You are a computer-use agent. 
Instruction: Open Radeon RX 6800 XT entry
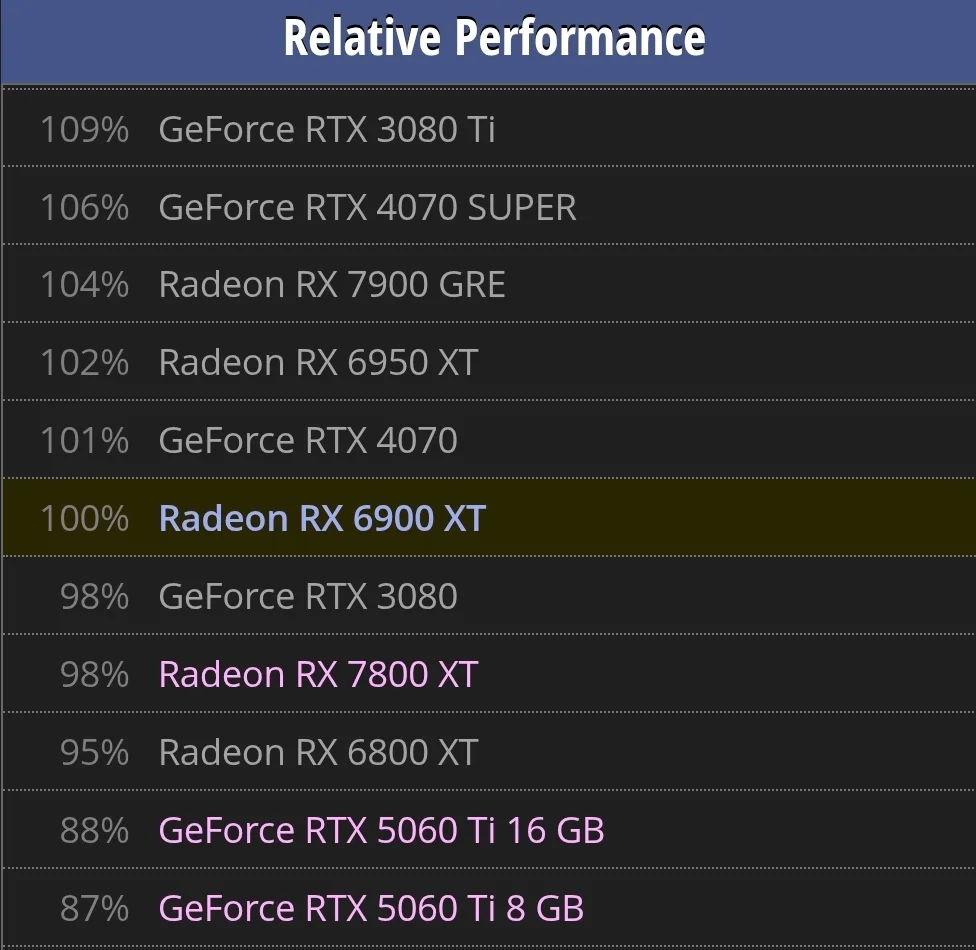point(318,752)
